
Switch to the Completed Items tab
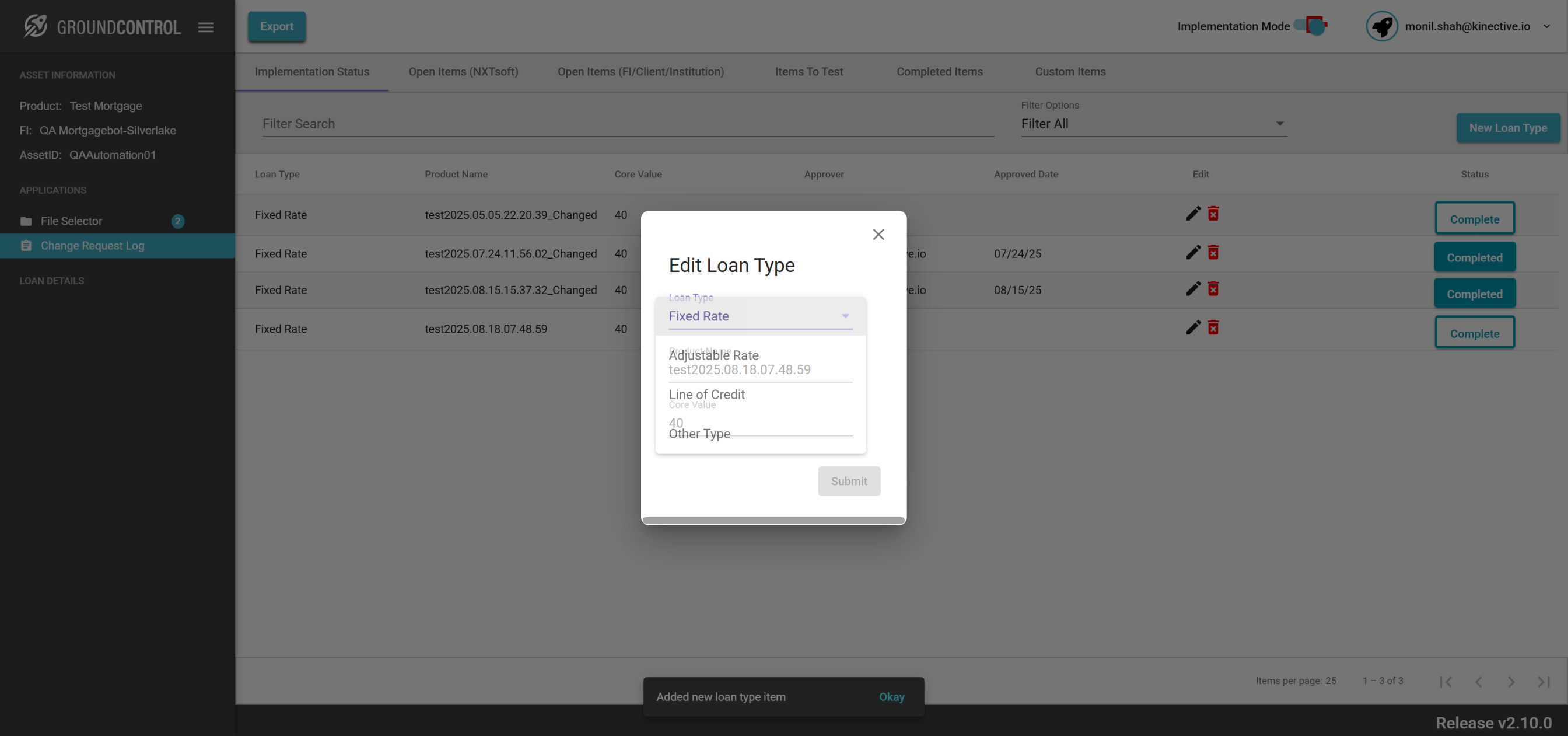click(x=939, y=72)
